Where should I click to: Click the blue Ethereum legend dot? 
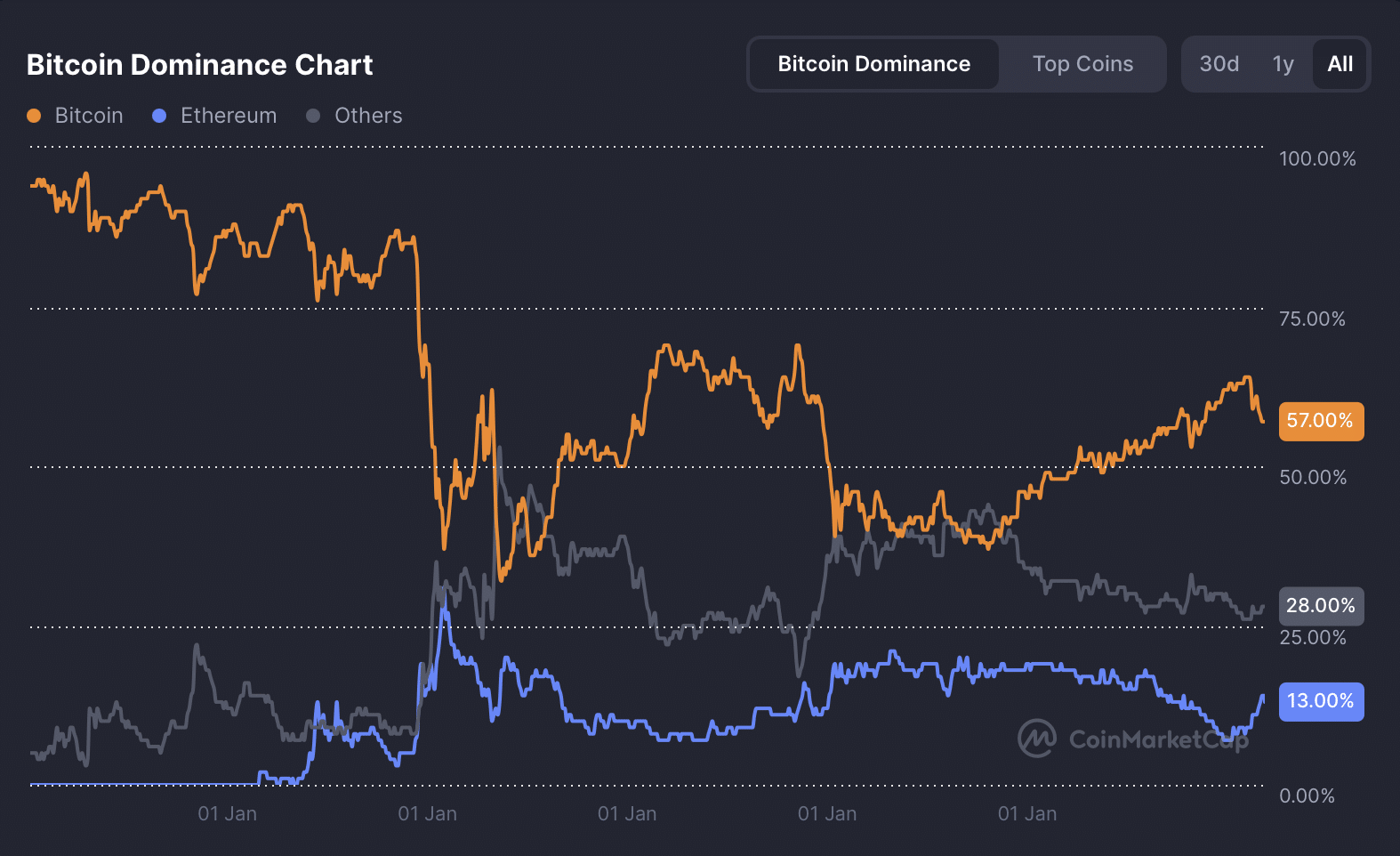point(159,116)
